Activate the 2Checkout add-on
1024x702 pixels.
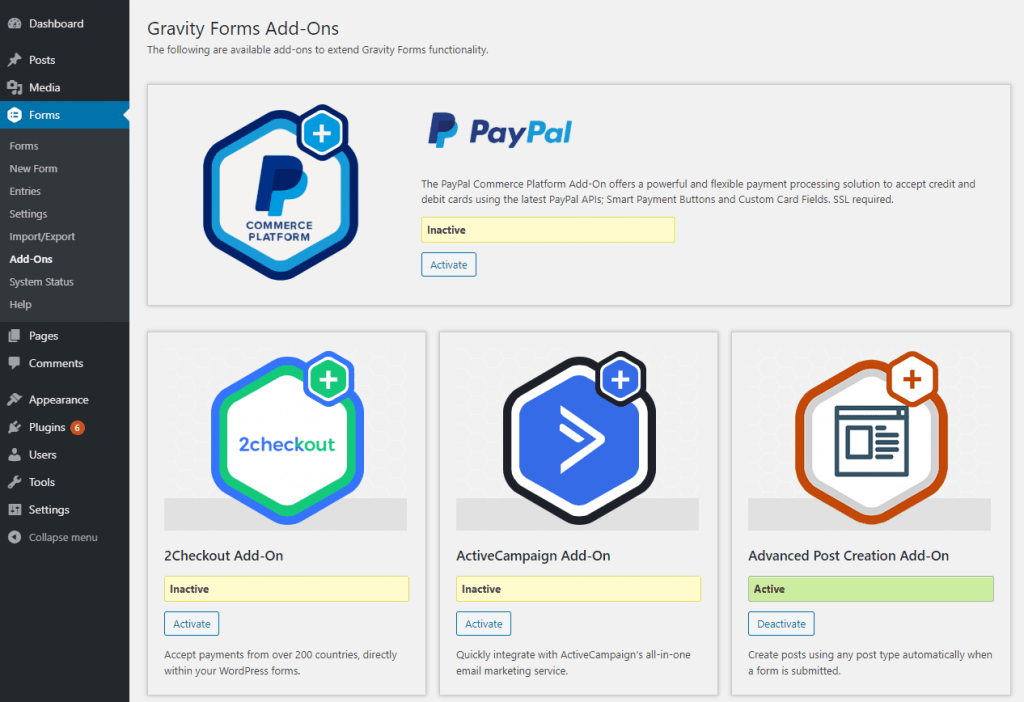tap(191, 624)
